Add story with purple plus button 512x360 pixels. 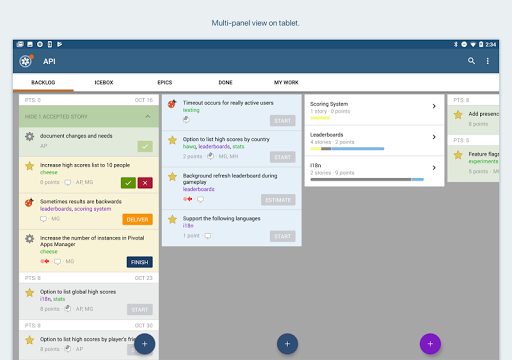click(430, 344)
